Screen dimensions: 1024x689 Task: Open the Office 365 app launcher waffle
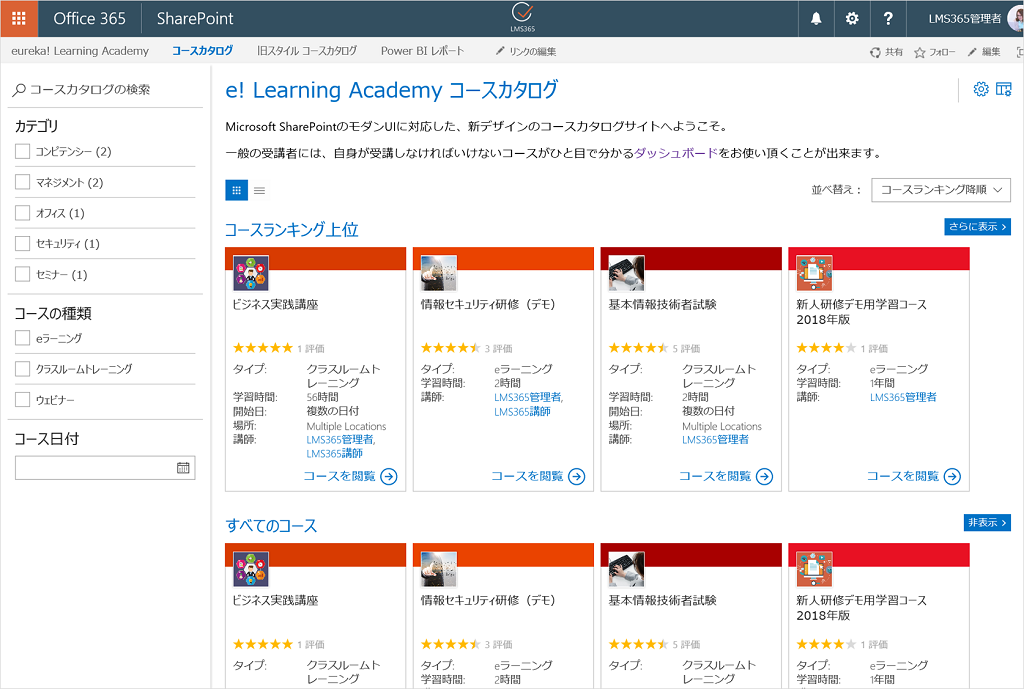pyautogui.click(x=19, y=18)
